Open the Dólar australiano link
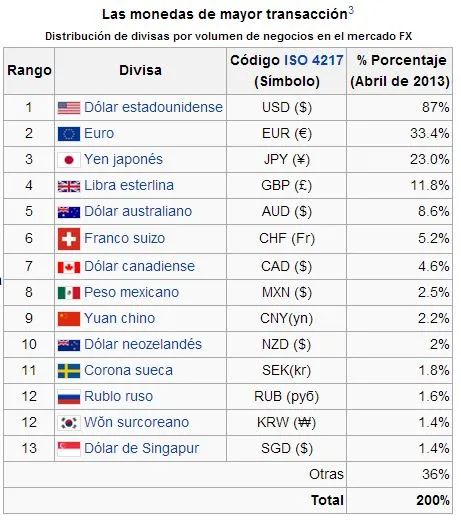The width and height of the screenshot is (461, 520). coord(138,211)
